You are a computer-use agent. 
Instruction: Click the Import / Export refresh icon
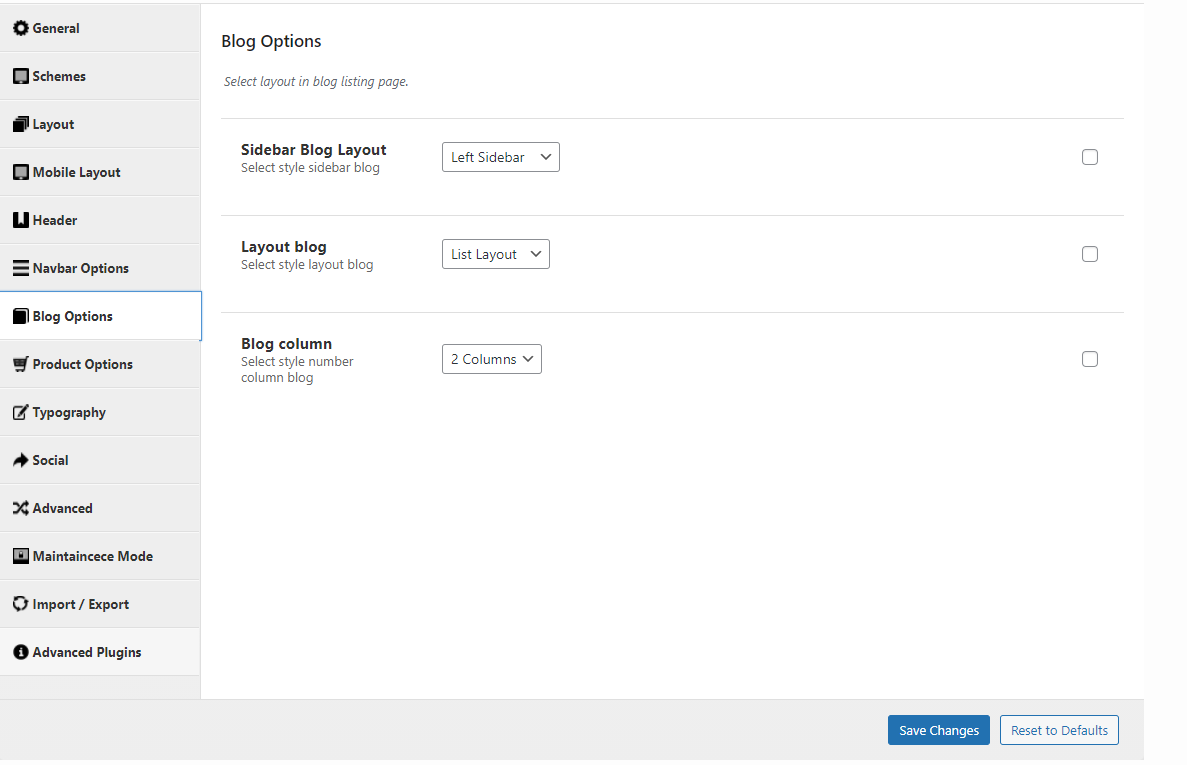coord(20,604)
